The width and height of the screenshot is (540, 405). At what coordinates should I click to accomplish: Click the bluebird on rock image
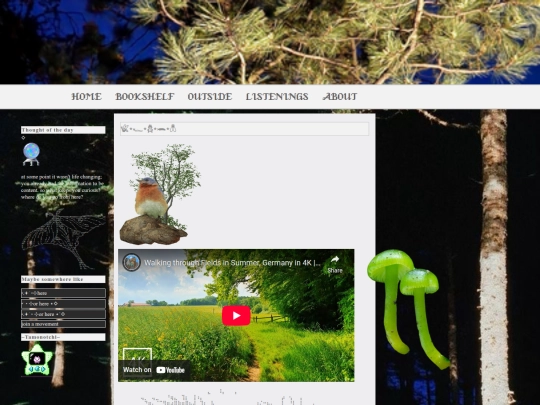coord(160,195)
